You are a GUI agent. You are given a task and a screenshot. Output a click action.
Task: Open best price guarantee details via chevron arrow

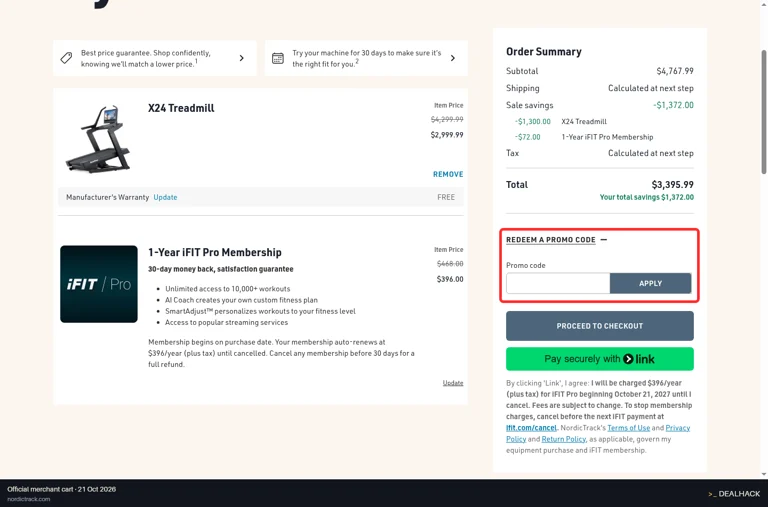(241, 58)
